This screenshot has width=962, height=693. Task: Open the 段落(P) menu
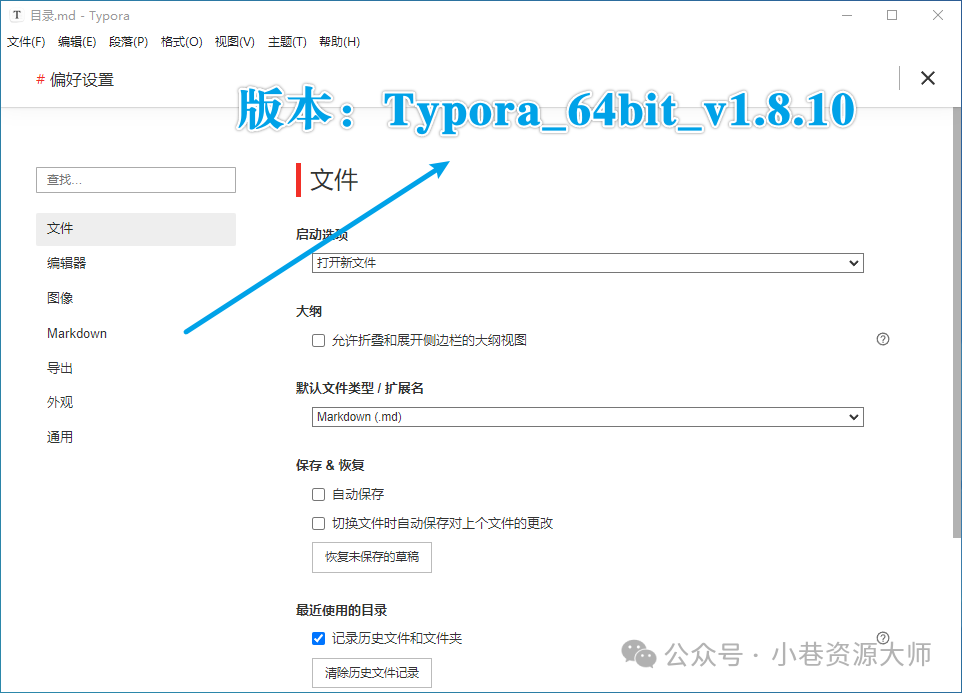pyautogui.click(x=128, y=42)
